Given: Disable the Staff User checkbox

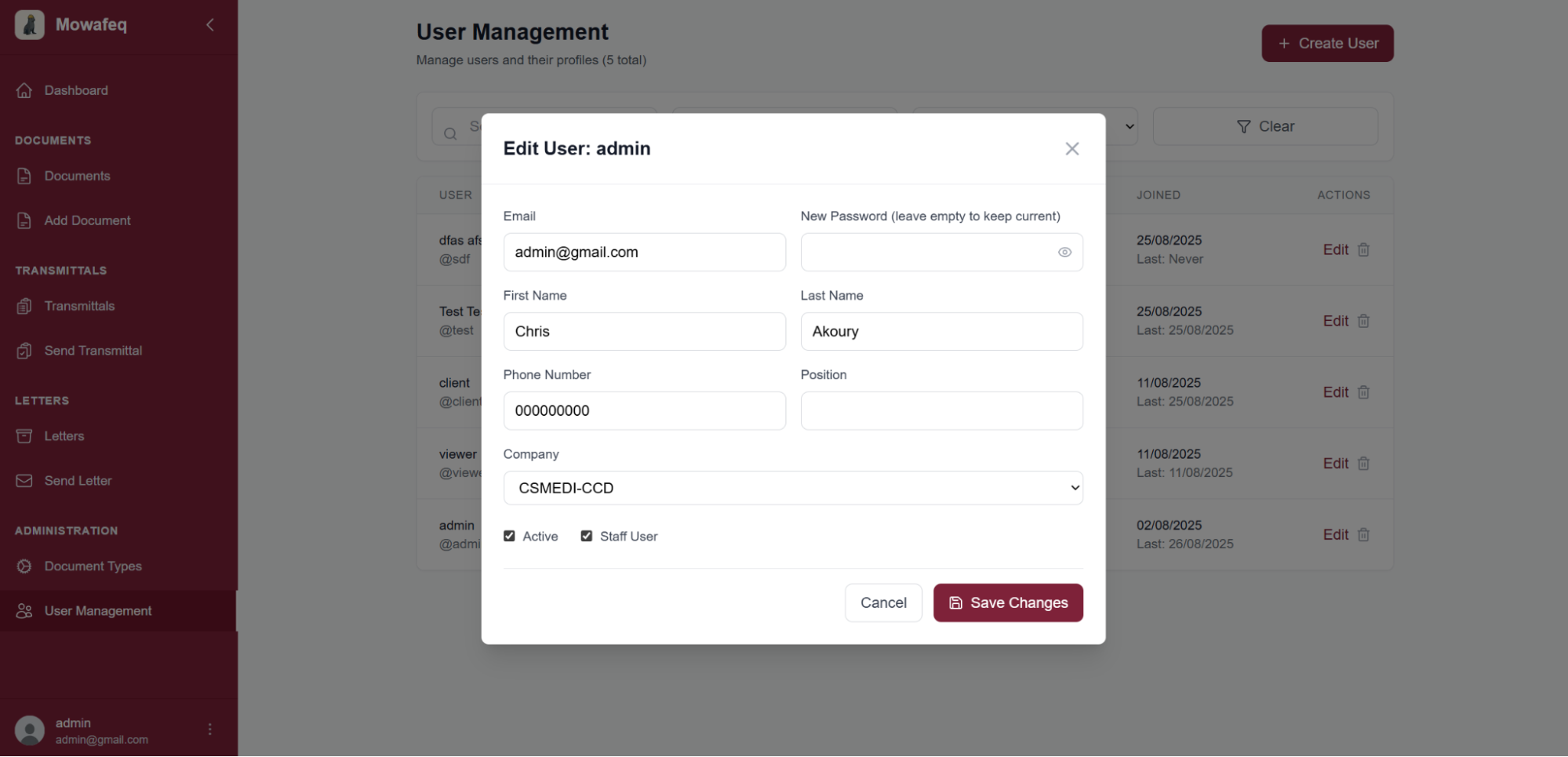Looking at the screenshot, I should click(586, 535).
